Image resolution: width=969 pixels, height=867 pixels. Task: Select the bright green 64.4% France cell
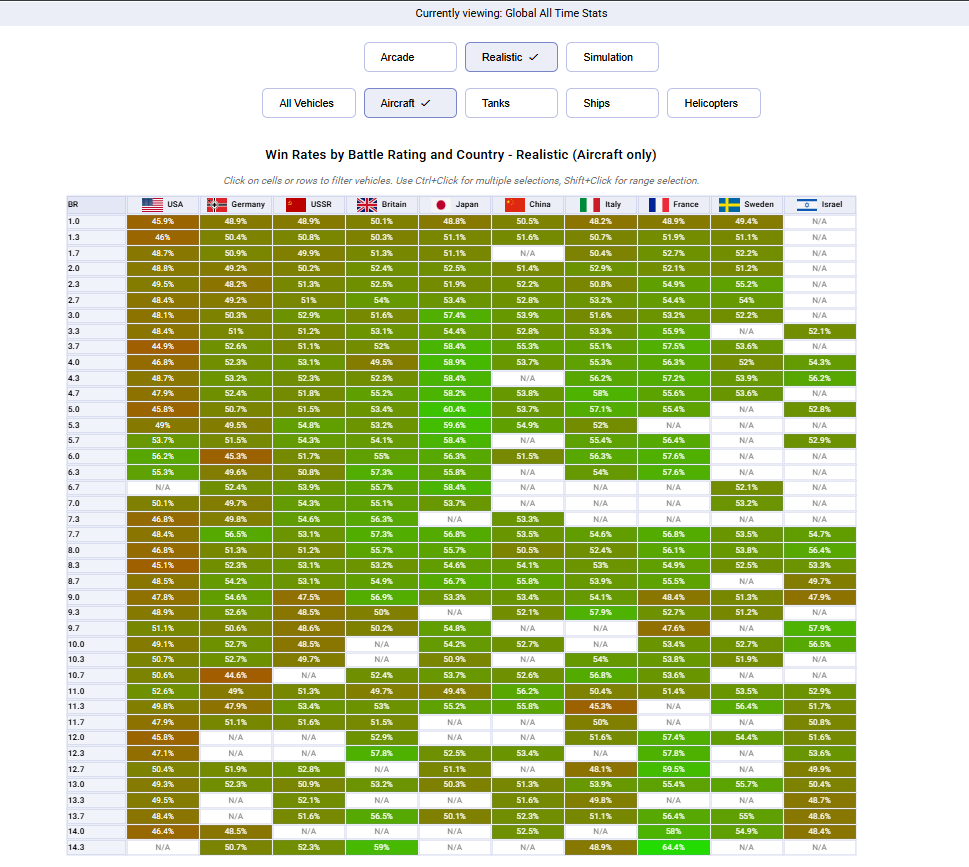tap(673, 847)
